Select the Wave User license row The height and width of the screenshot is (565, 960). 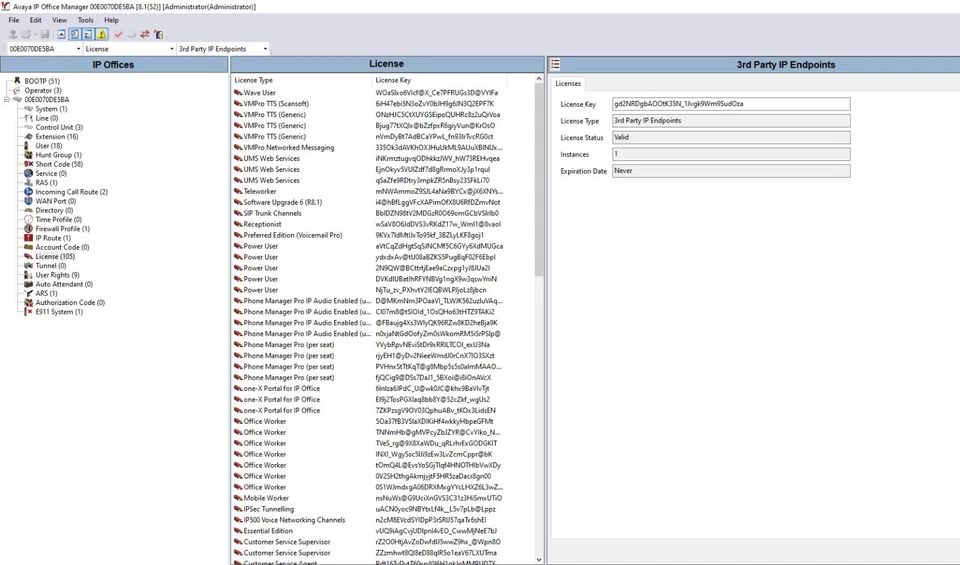tap(368, 92)
